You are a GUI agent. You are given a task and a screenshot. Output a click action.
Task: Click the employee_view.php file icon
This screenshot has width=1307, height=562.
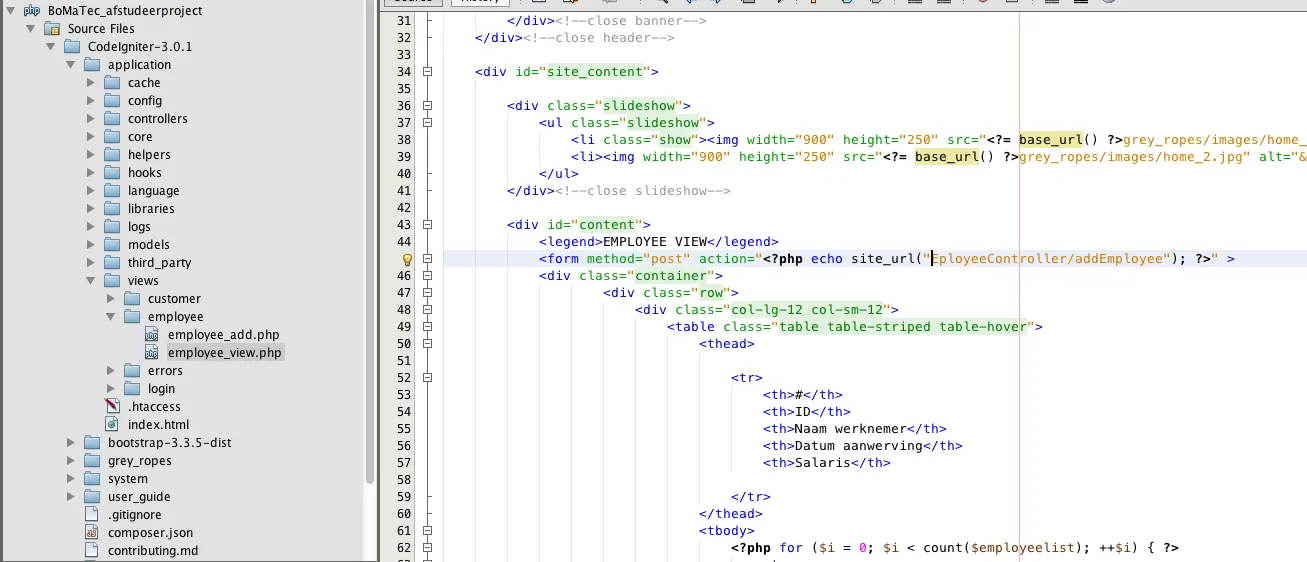(x=152, y=353)
